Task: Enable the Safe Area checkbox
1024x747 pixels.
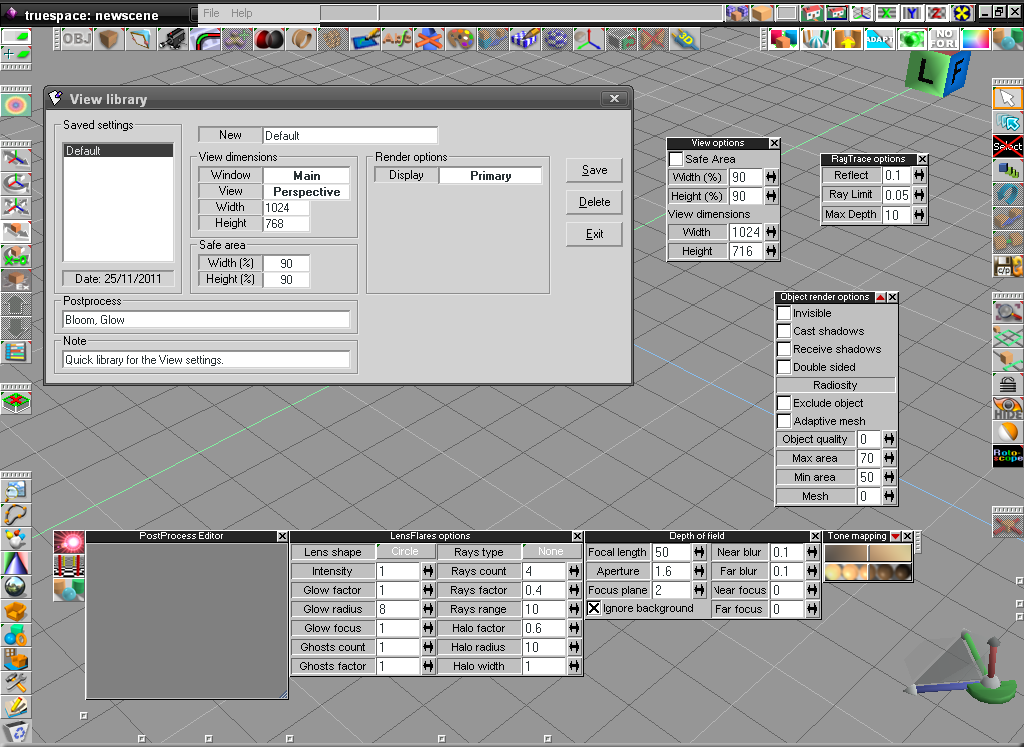Action: [676, 159]
